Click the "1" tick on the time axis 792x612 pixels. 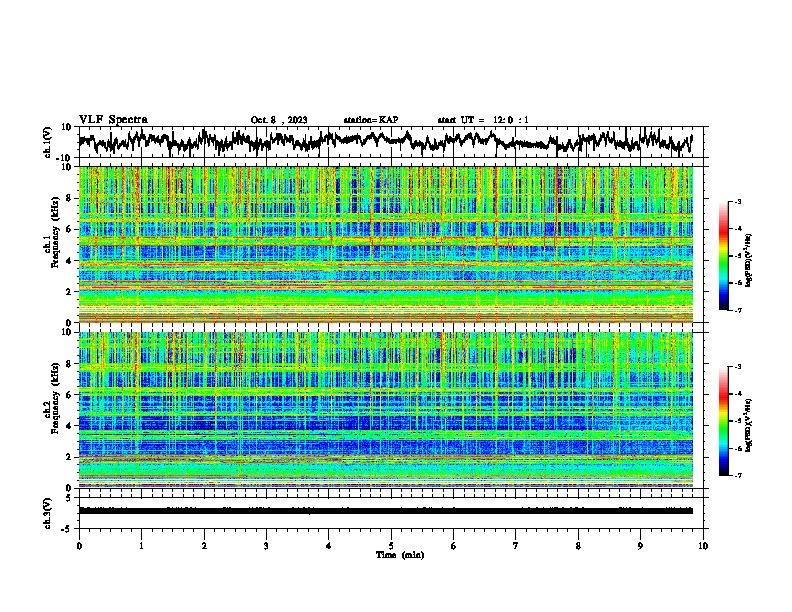point(141,546)
